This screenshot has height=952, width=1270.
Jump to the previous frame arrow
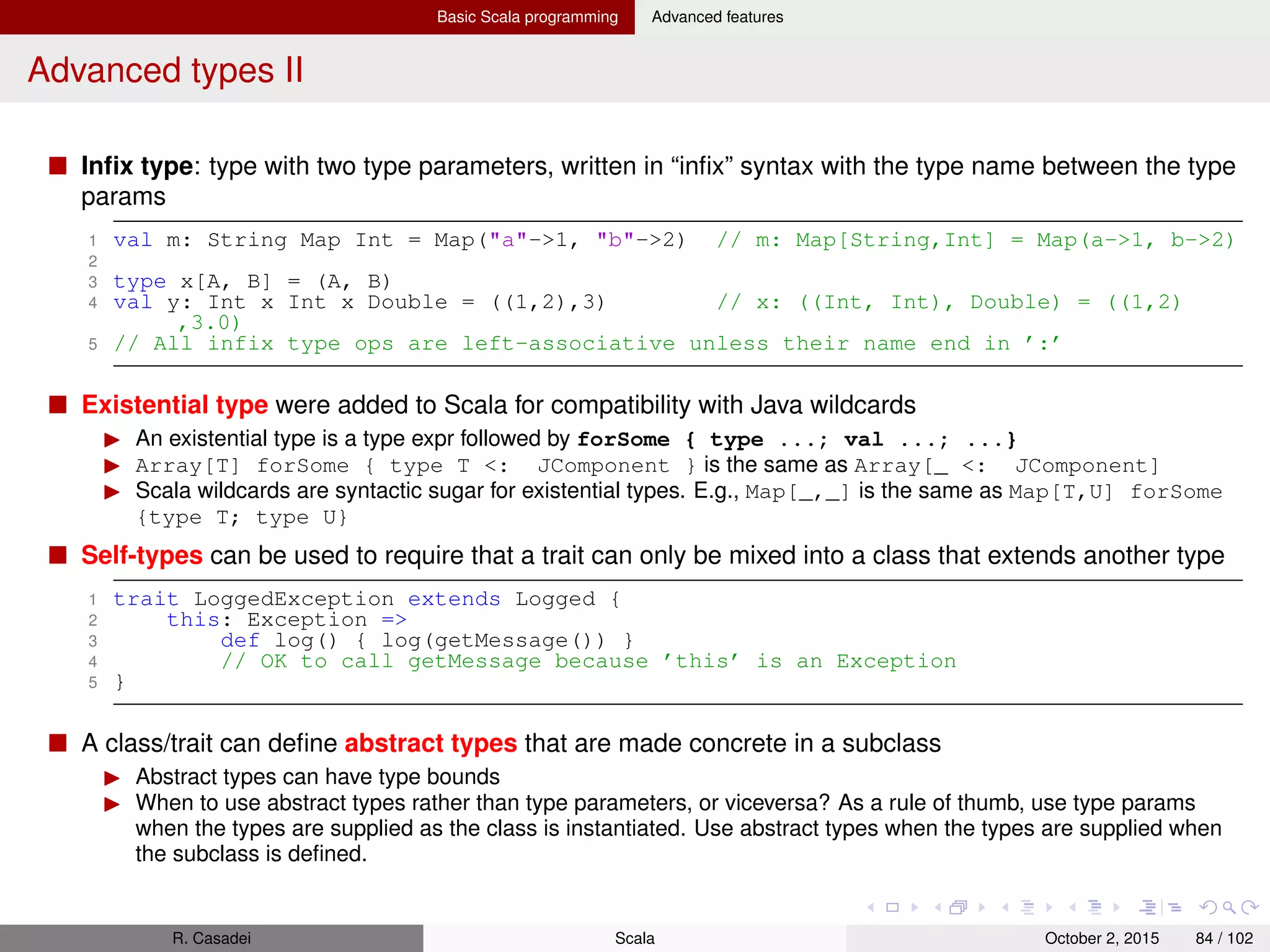coord(938,907)
